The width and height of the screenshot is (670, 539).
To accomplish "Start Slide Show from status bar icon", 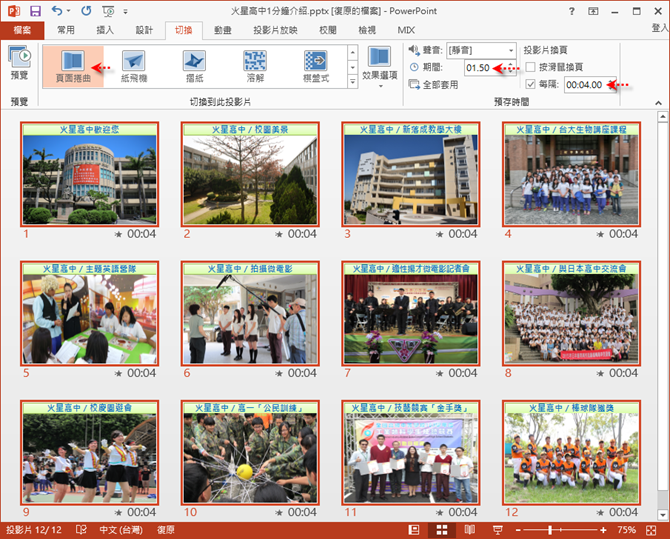I will coord(497,530).
